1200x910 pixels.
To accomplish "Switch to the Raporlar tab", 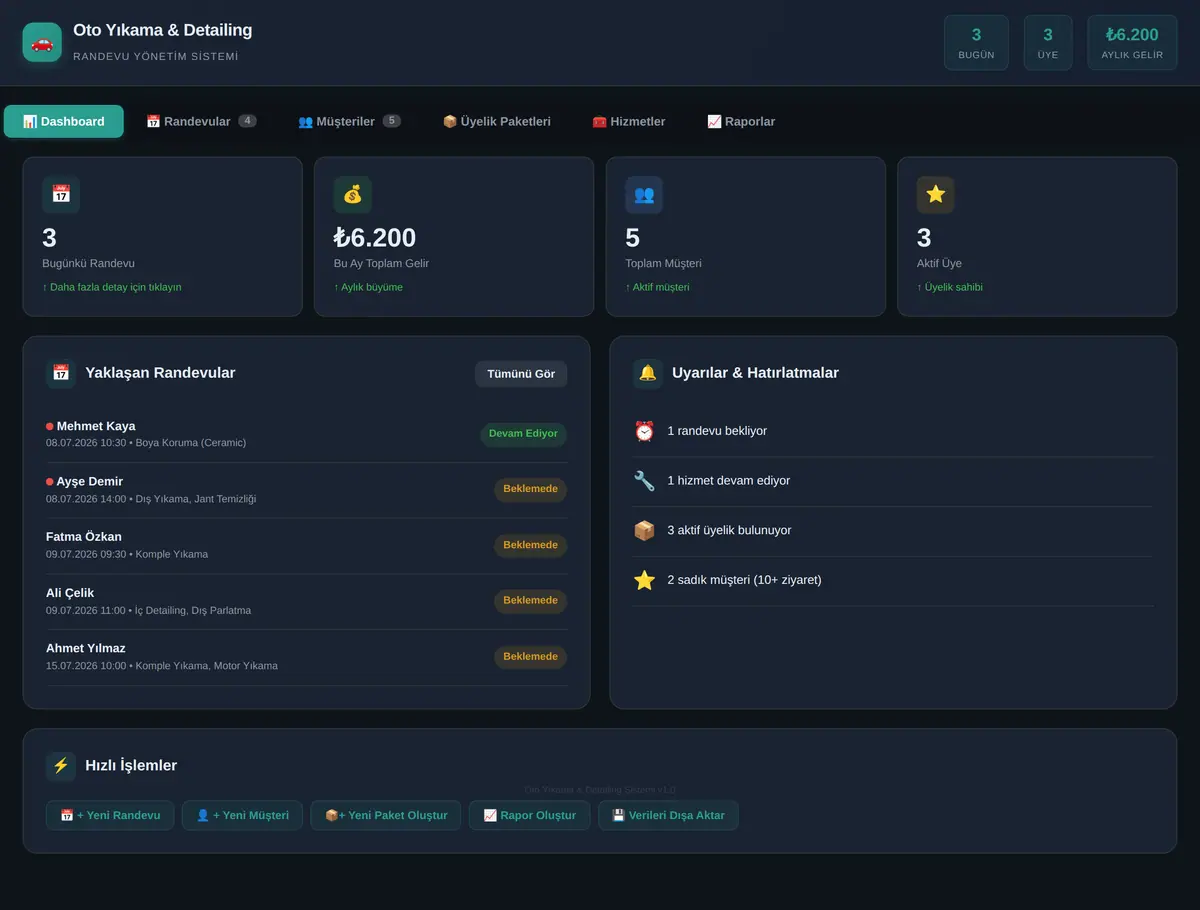I will tap(741, 121).
